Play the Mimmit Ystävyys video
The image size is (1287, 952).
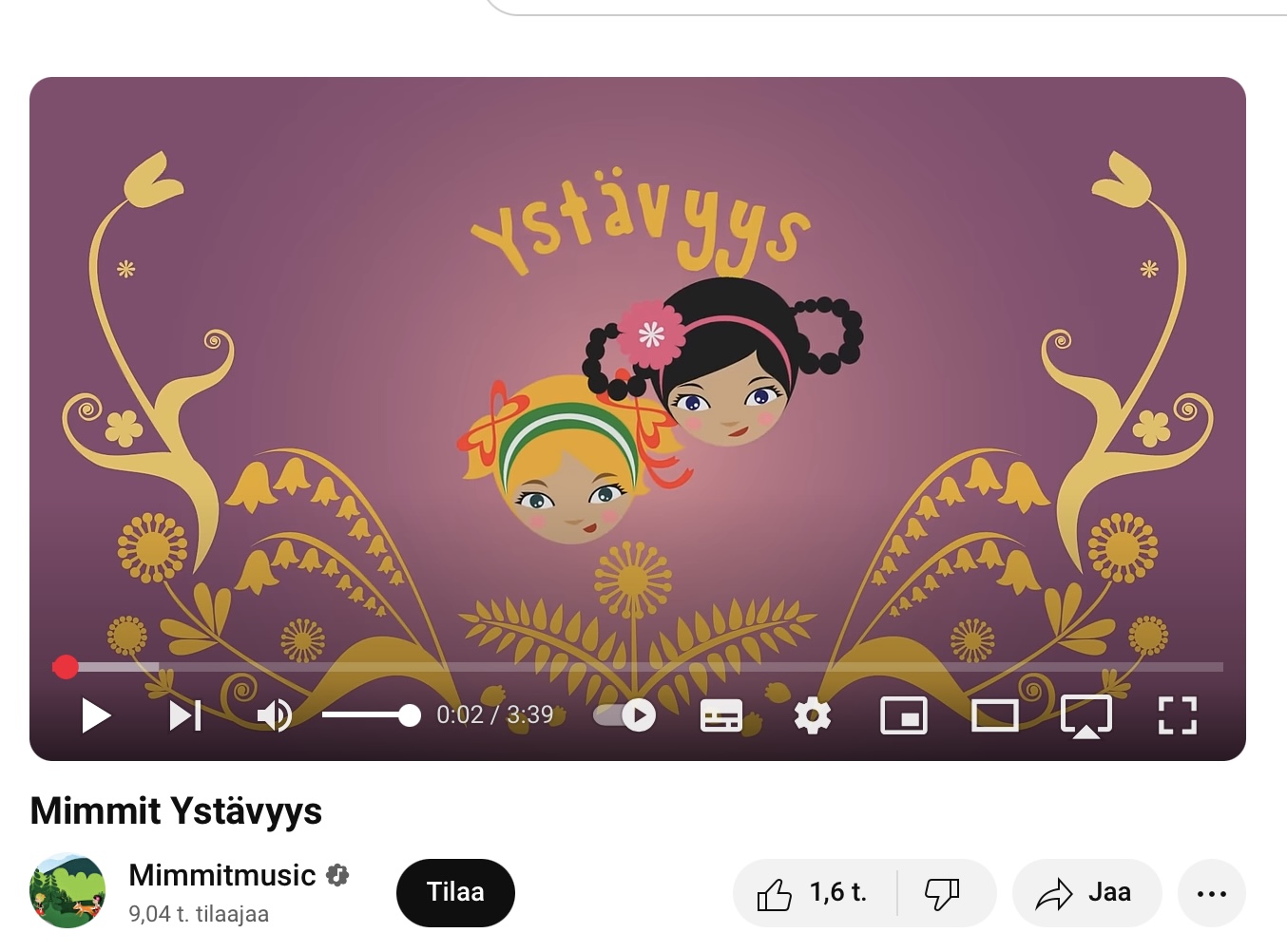[x=96, y=715]
